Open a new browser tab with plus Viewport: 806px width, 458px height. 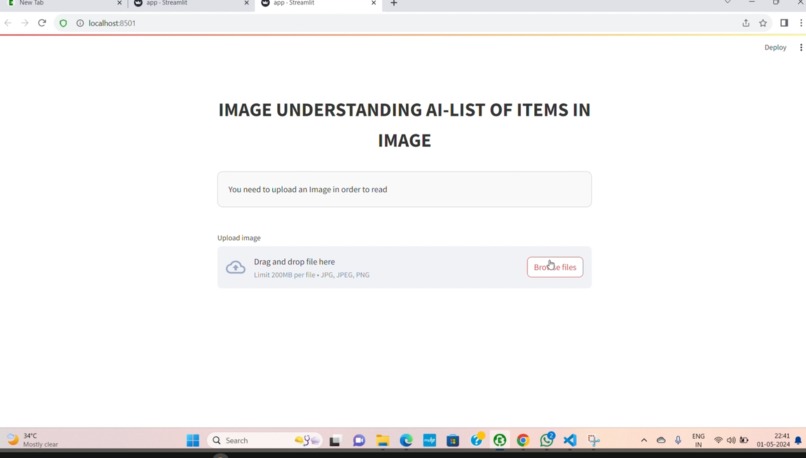coord(394,3)
